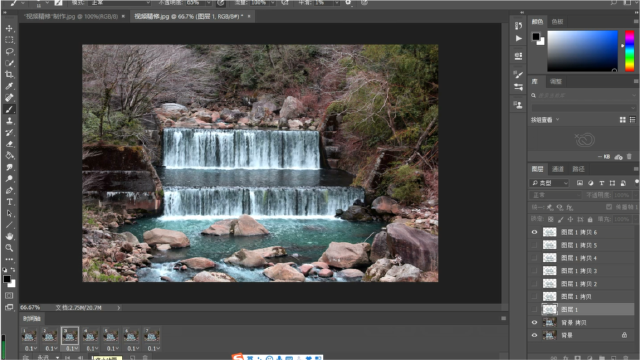
Task: Select the Clone Stamp tool
Action: [x=9, y=121]
